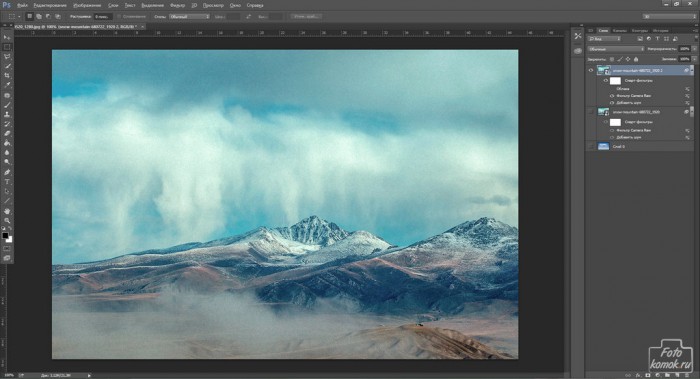Open the selection Style dropdown
700x379 pixels.
[189, 17]
